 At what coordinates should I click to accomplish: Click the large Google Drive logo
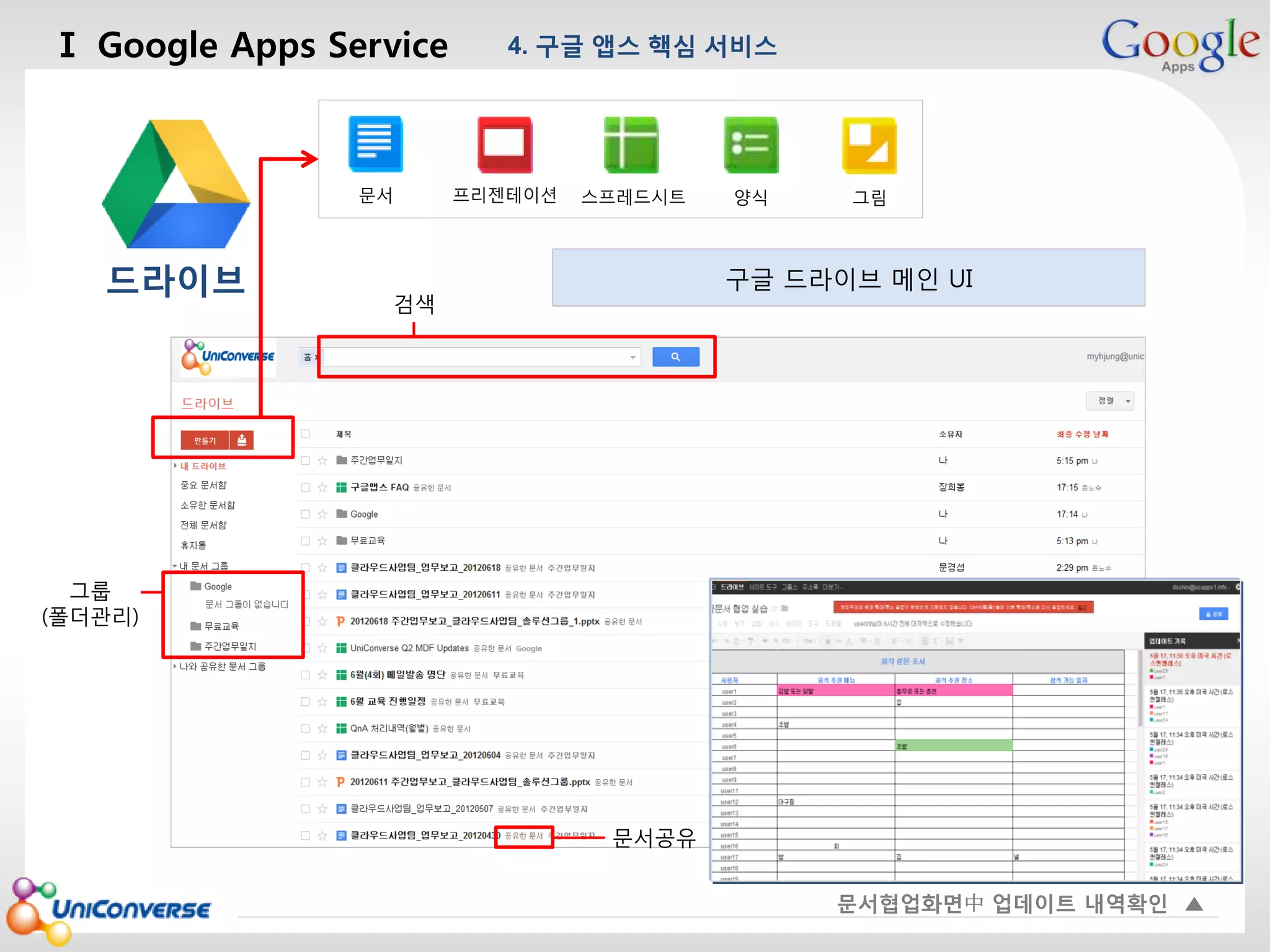coord(176,184)
